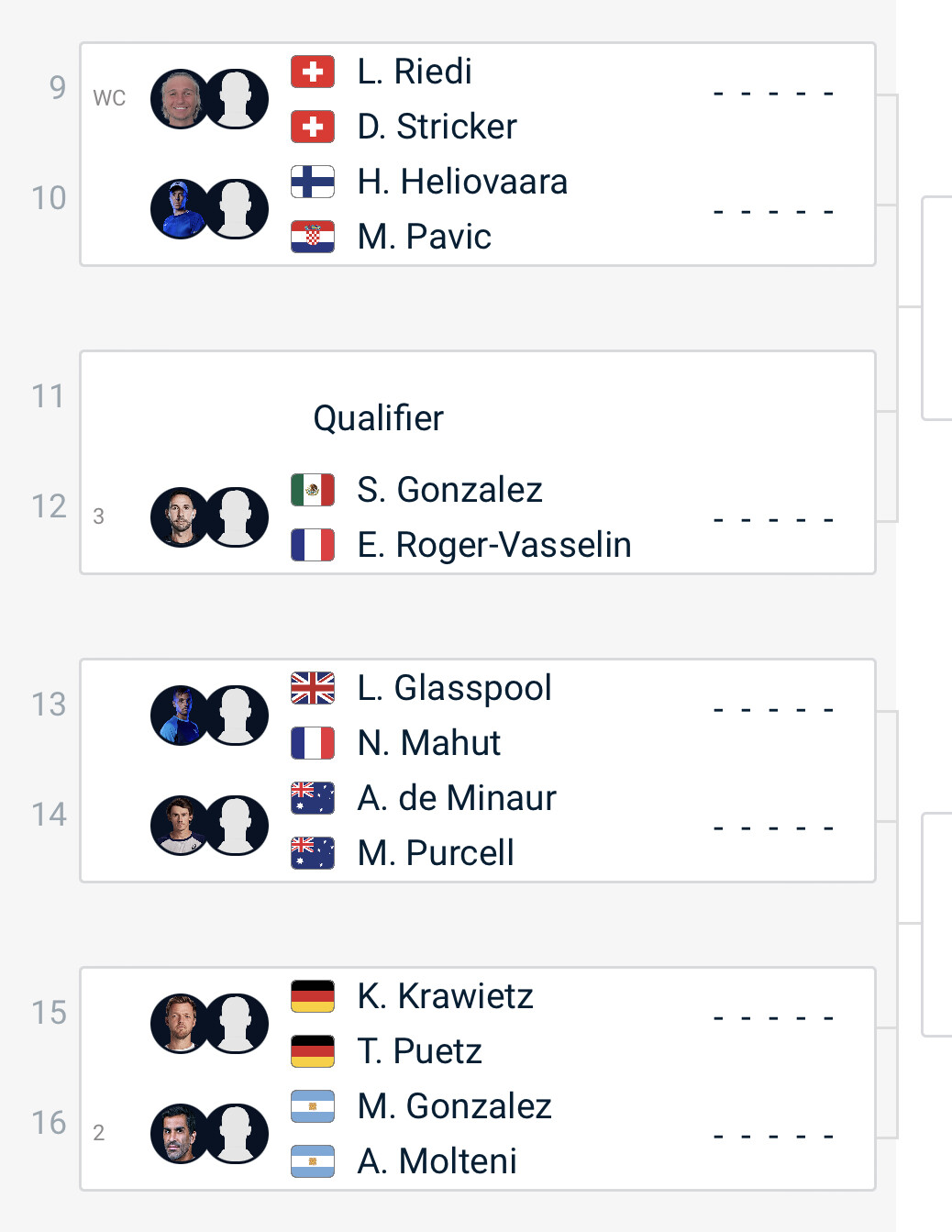Image resolution: width=952 pixels, height=1232 pixels.
Task: Select the Qualifier slot in row 11
Action: tap(378, 418)
